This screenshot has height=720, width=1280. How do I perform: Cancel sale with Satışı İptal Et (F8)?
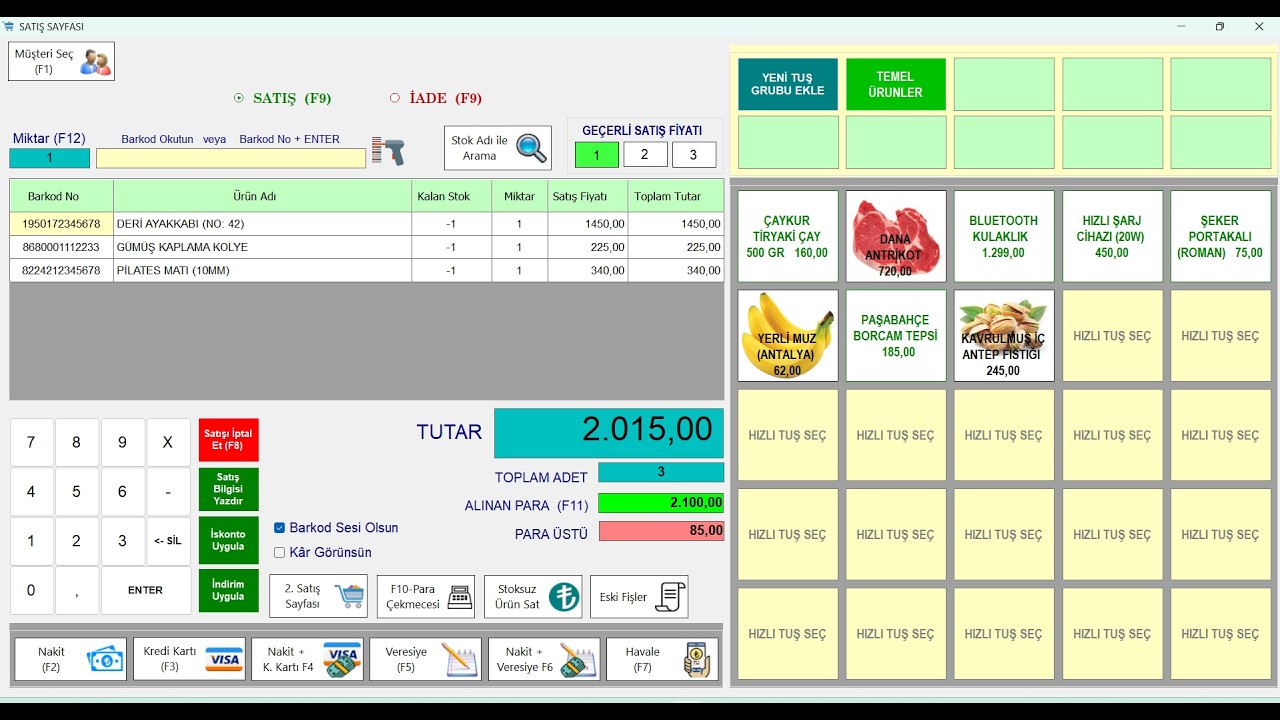tap(228, 440)
